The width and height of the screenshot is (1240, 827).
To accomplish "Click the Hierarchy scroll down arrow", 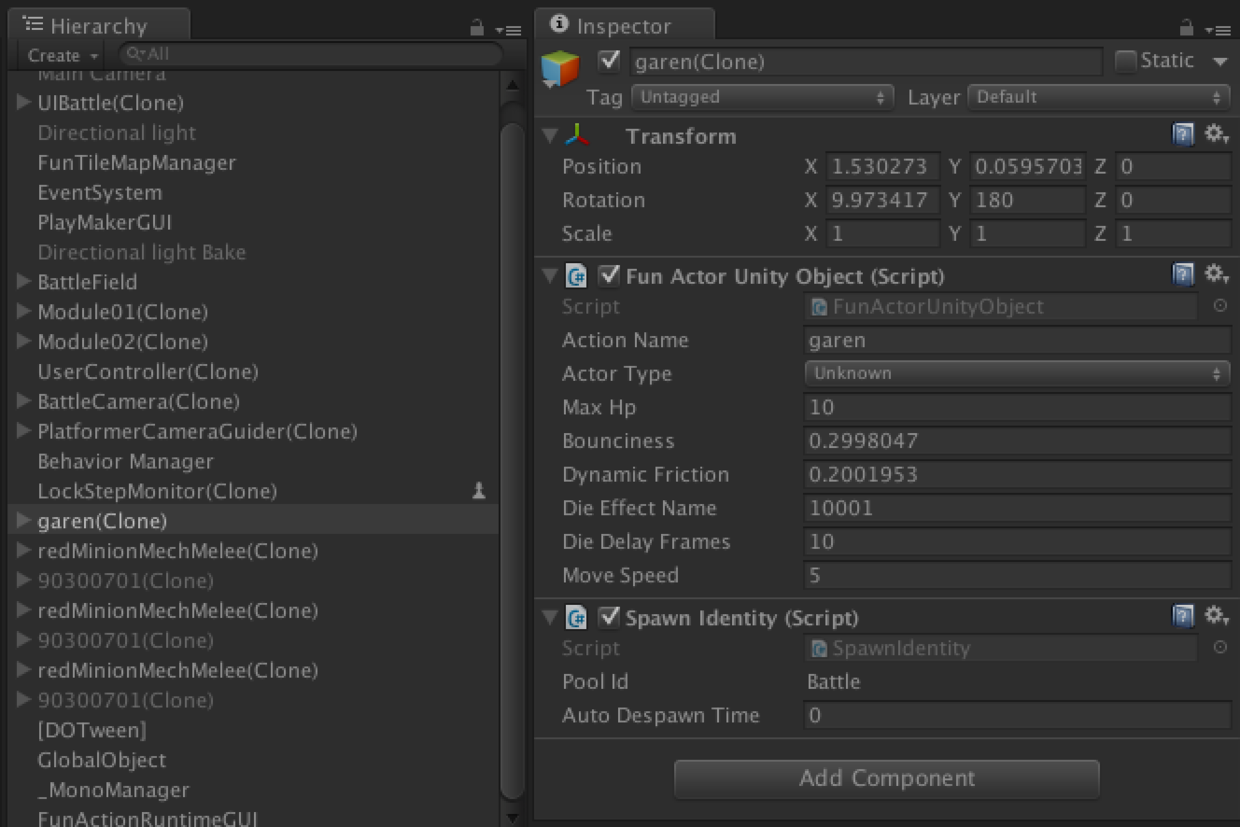I will click(513, 817).
